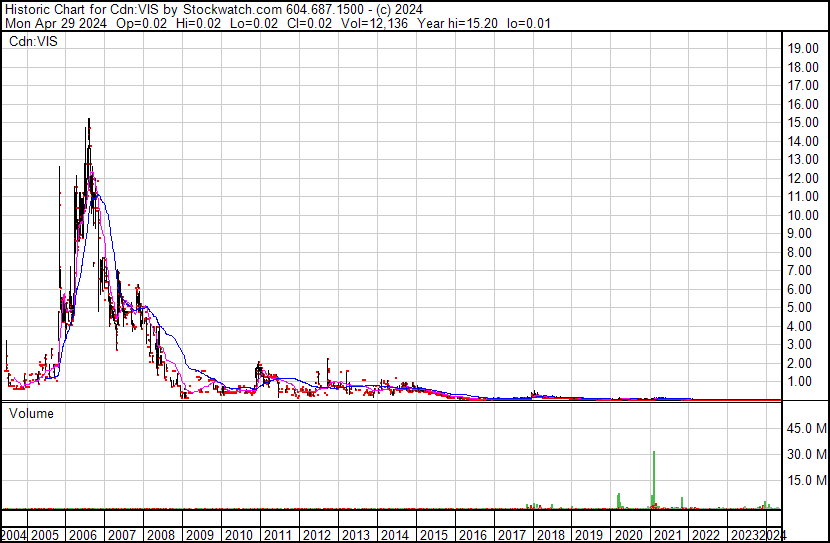This screenshot has width=830, height=543.
Task: Click the 15.0 M volume axis label
Action: [807, 481]
